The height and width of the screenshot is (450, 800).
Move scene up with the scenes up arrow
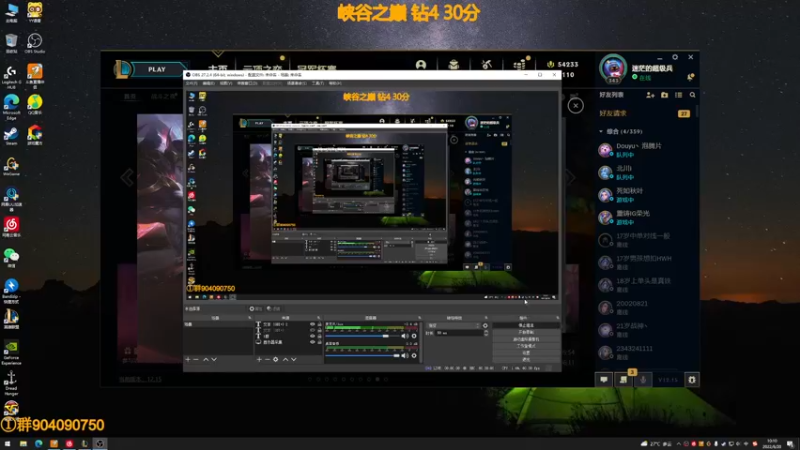tap(206, 360)
